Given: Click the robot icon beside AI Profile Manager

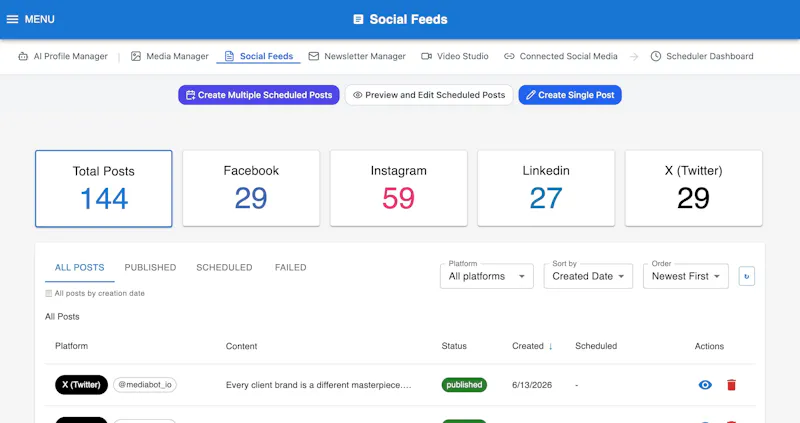Looking at the screenshot, I should pos(23,56).
